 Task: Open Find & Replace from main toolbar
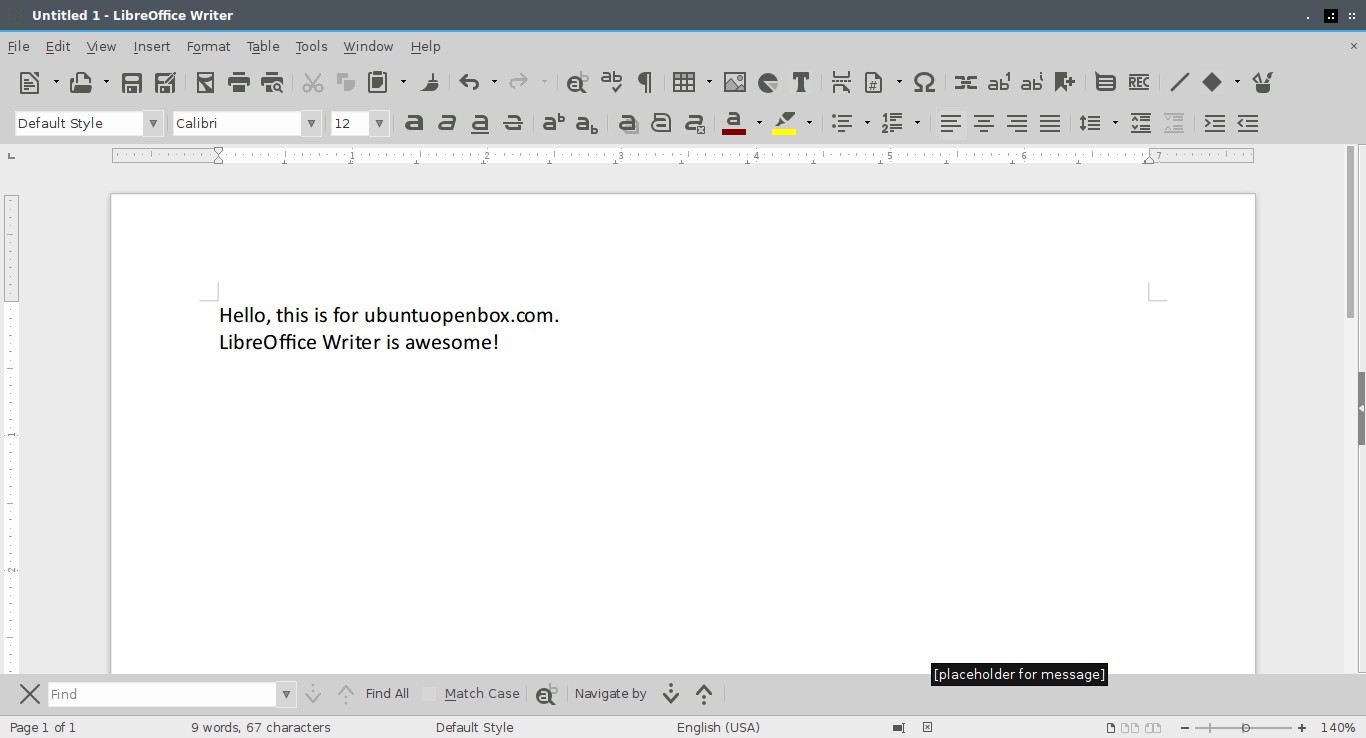(577, 82)
